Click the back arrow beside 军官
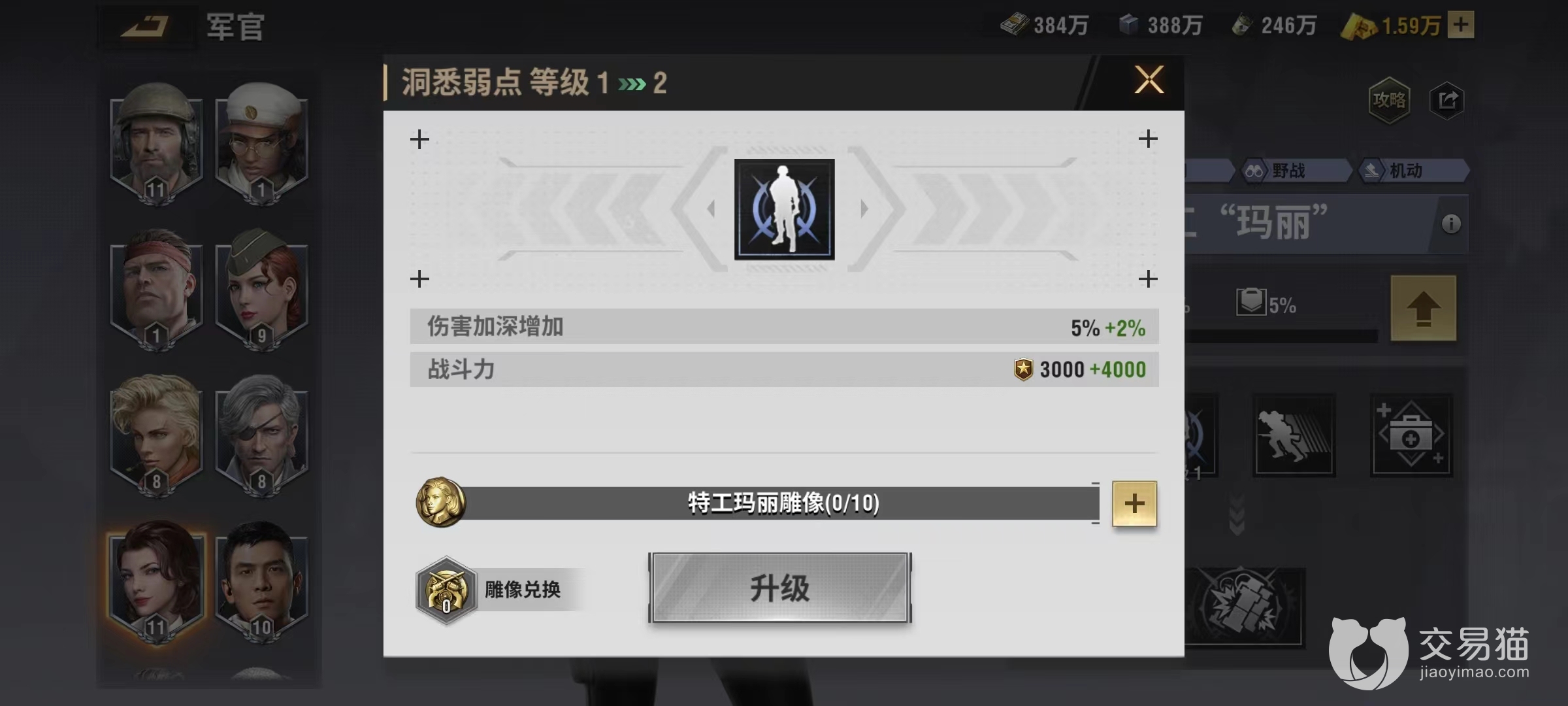 click(145, 27)
